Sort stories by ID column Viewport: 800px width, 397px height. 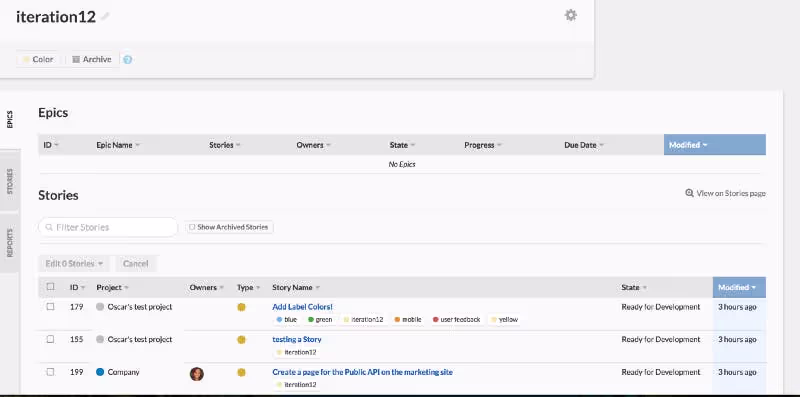[78, 287]
